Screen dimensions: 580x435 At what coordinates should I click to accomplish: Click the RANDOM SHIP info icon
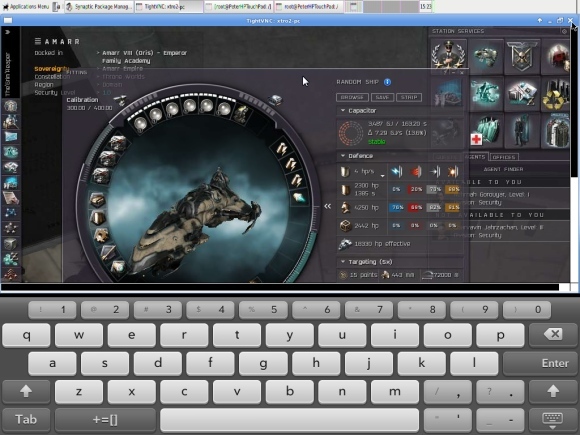(387, 82)
